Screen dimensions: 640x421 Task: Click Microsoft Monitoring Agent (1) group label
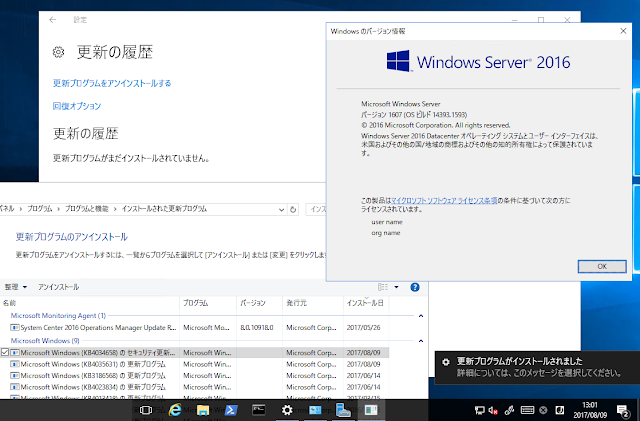coord(58,316)
